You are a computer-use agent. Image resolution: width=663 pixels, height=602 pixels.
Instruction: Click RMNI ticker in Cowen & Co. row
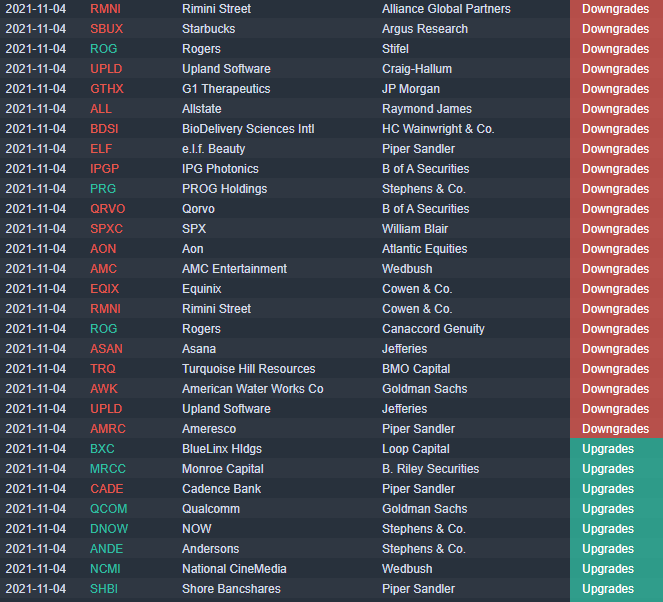(105, 309)
